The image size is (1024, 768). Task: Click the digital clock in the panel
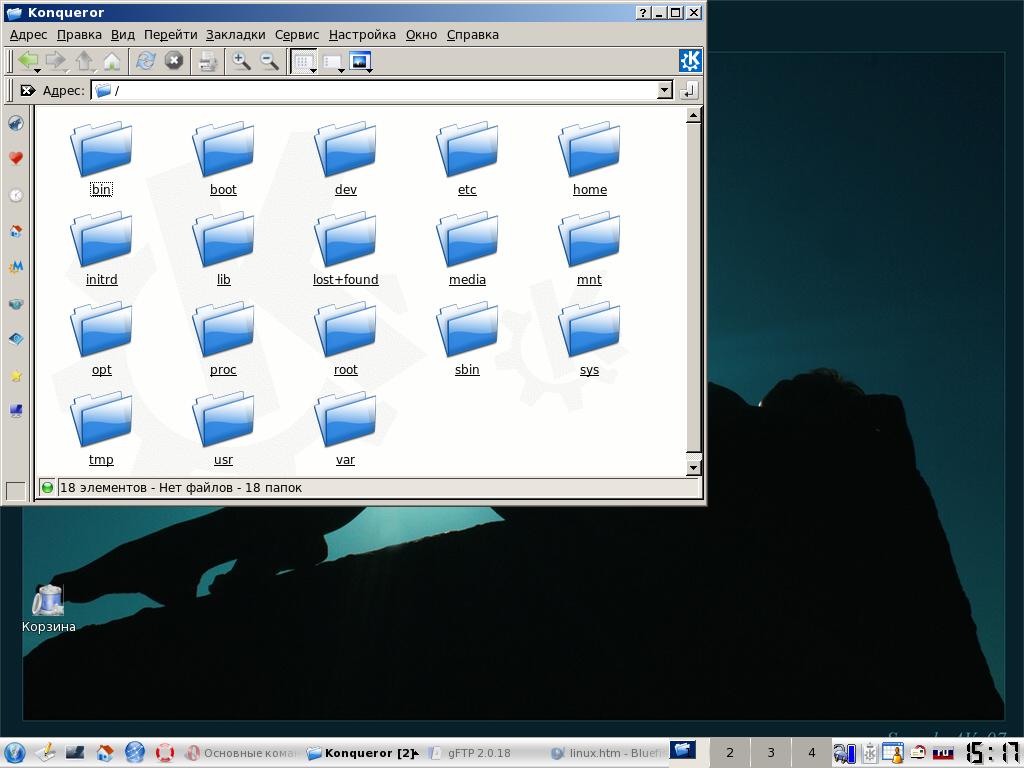pos(993,752)
